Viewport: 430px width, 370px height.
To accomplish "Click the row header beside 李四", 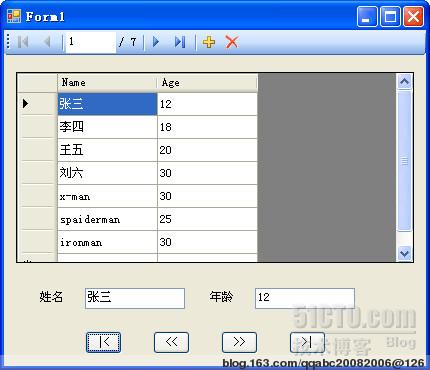I will click(x=37, y=127).
